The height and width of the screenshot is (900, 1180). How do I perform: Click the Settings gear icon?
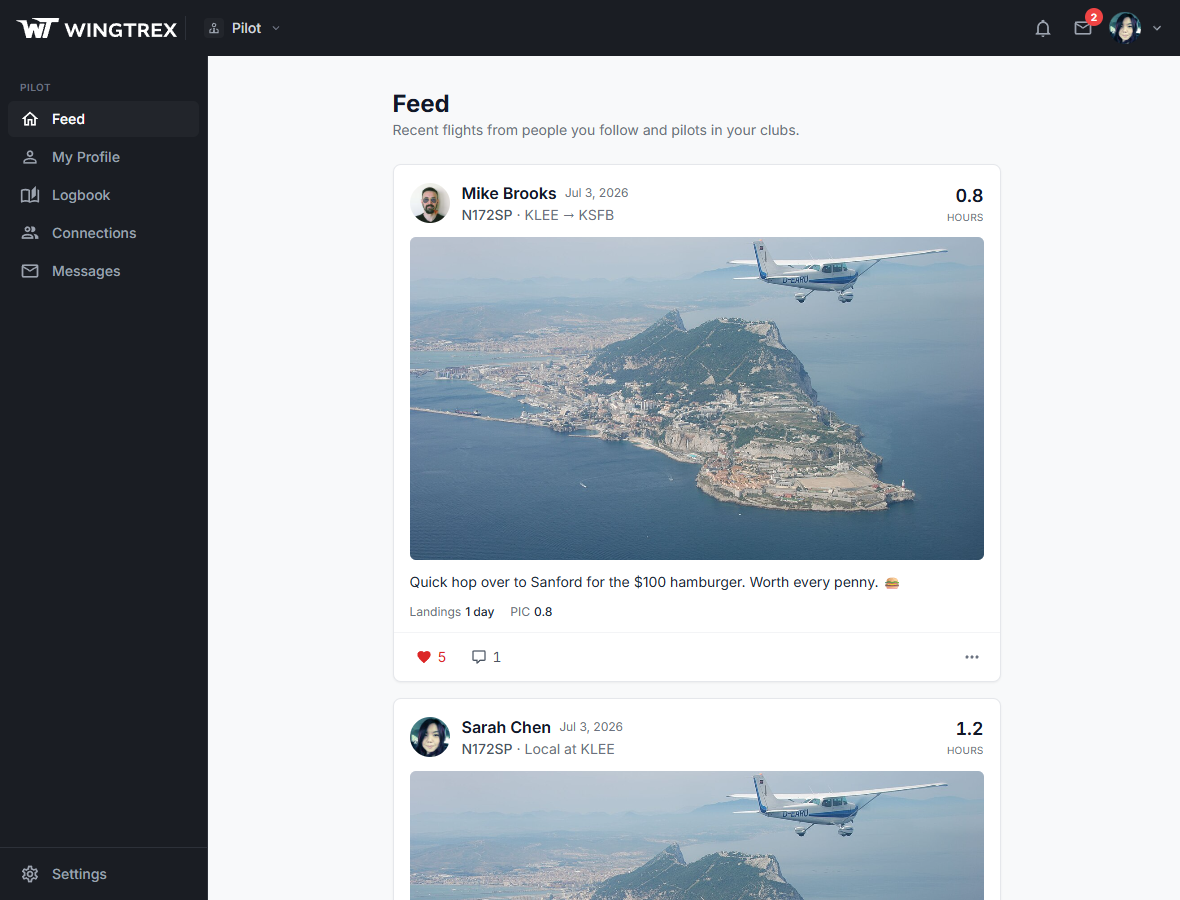[x=30, y=874]
